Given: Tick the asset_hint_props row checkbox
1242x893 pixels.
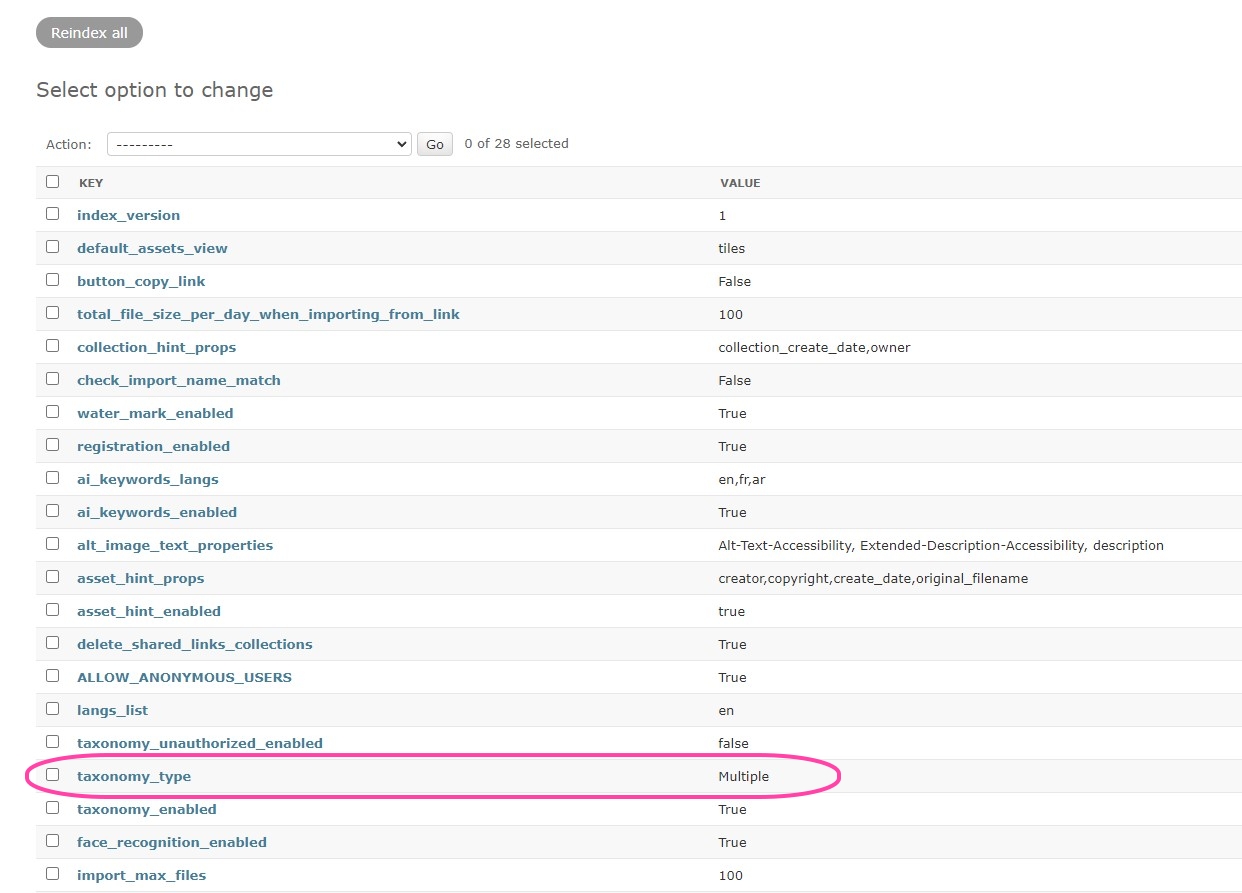Looking at the screenshot, I should click(x=52, y=577).
